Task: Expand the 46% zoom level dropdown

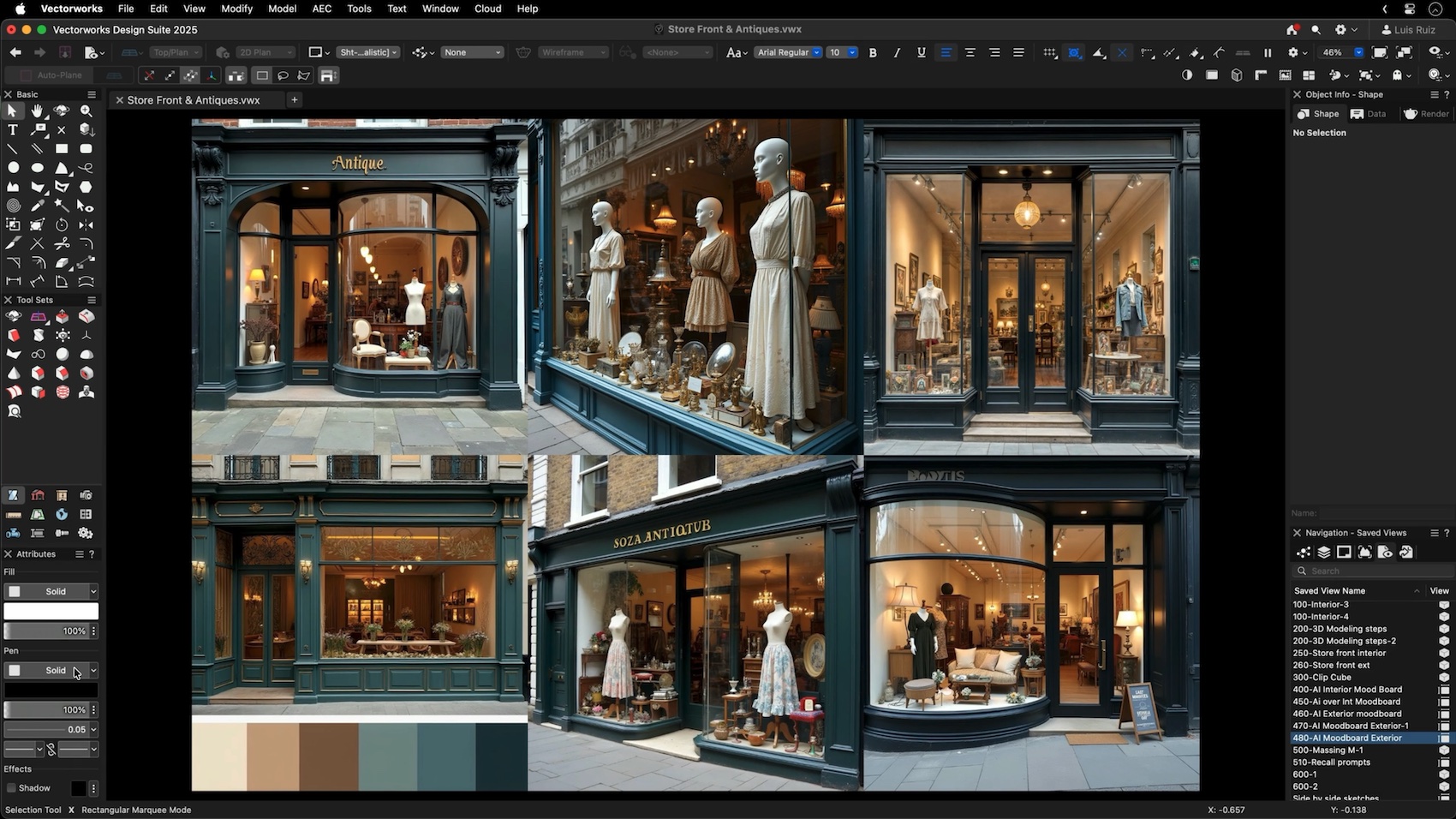Action: [1358, 52]
